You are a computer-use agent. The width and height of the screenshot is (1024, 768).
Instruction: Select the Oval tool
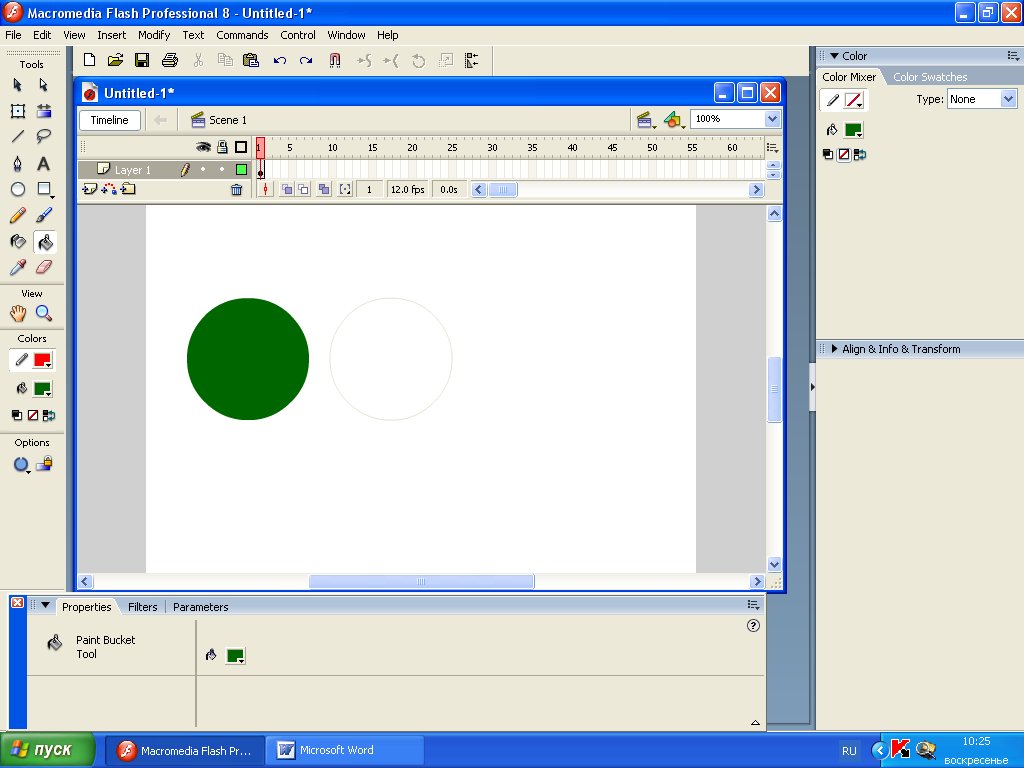[18, 189]
